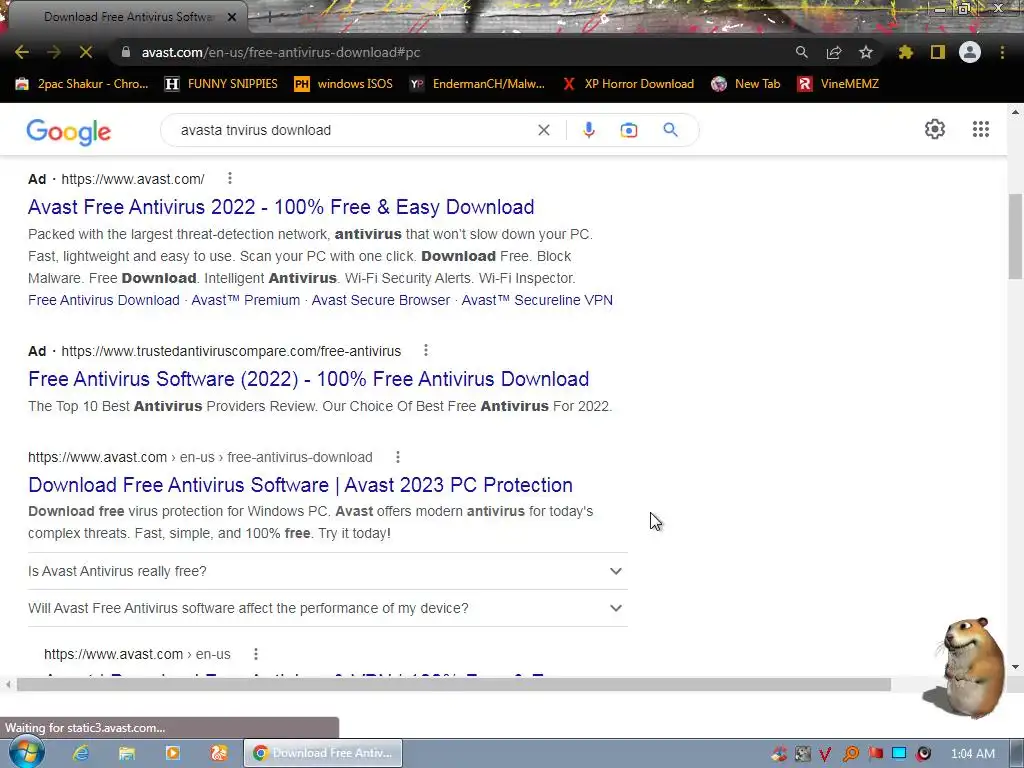This screenshot has height=768, width=1024.
Task: Open the Windows Start button
Action: pyautogui.click(x=26, y=753)
